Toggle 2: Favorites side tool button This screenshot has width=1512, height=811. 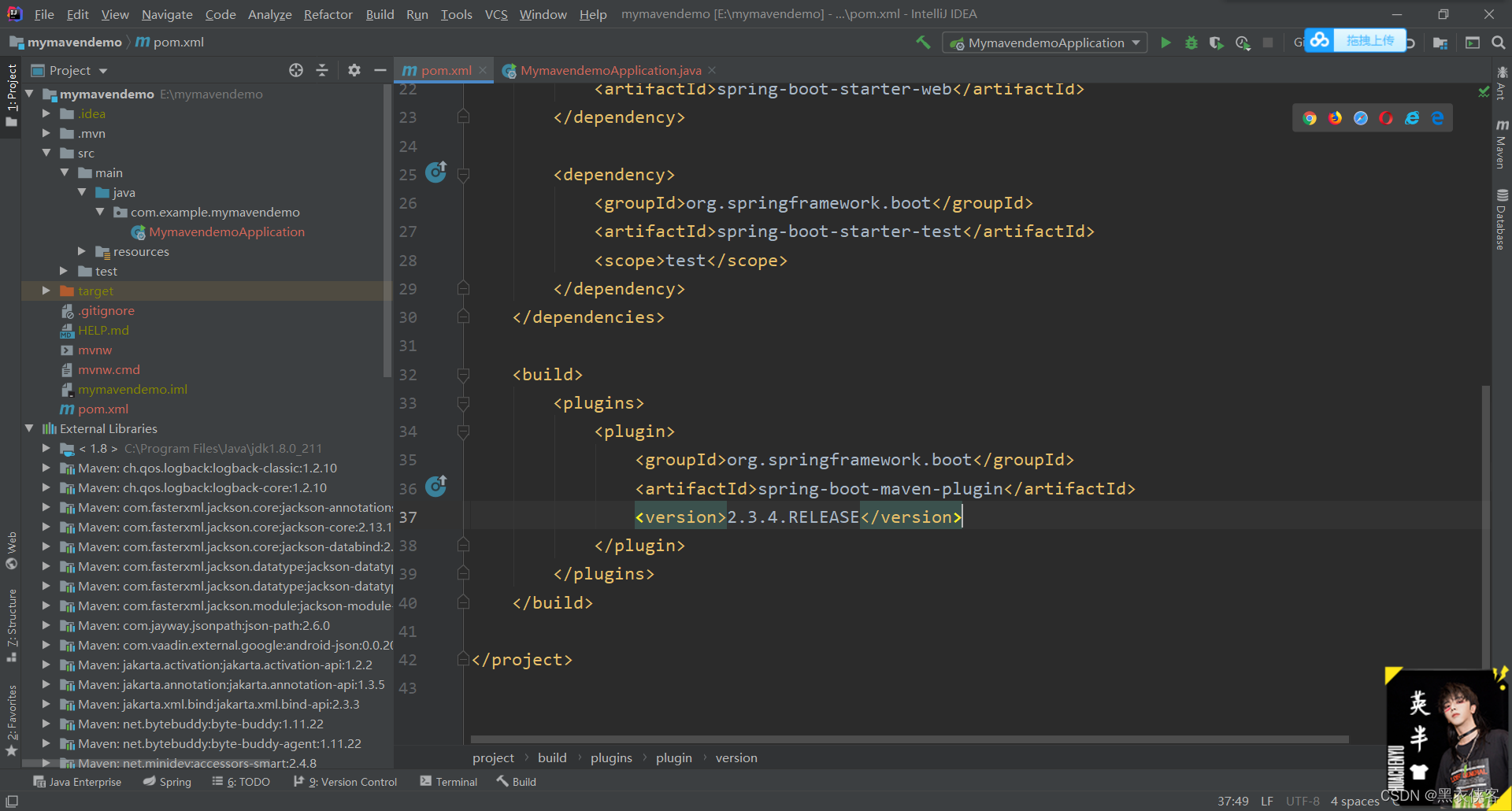(12, 720)
